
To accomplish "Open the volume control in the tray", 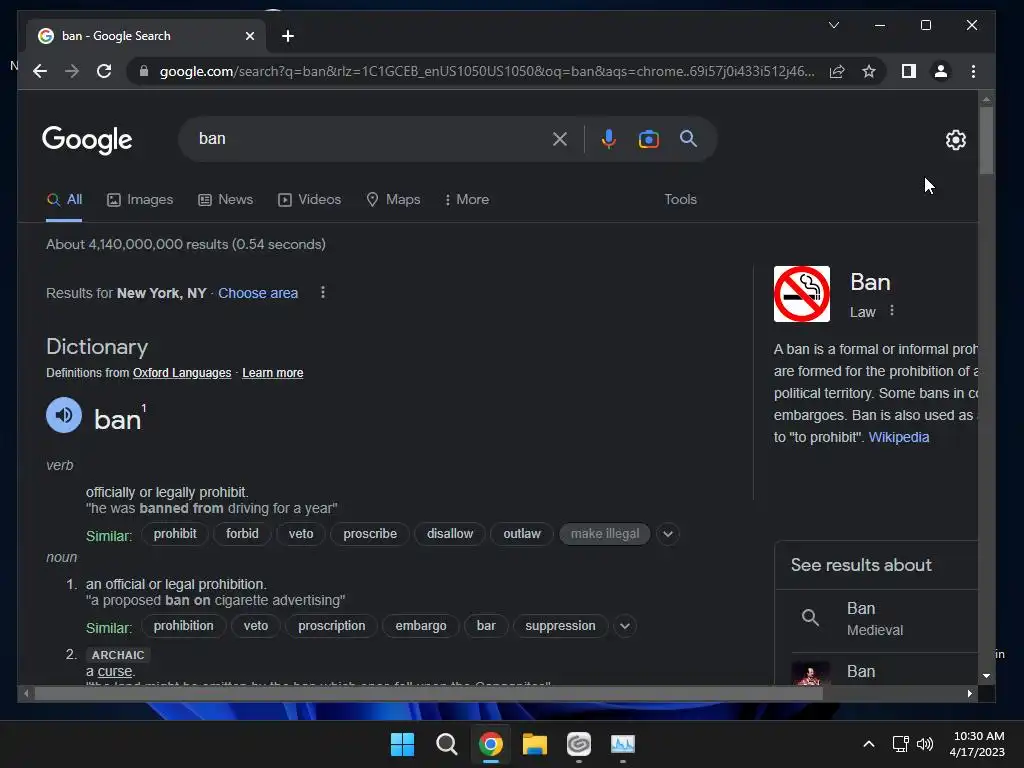I will (x=925, y=744).
